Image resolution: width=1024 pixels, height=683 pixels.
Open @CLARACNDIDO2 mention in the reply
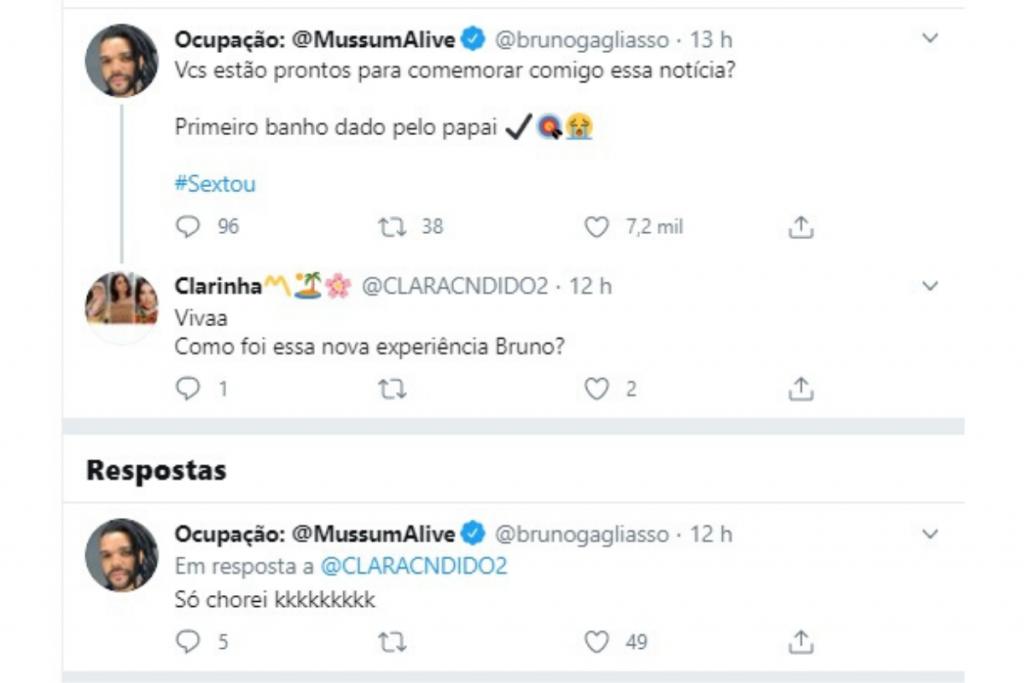pyautogui.click(x=413, y=566)
